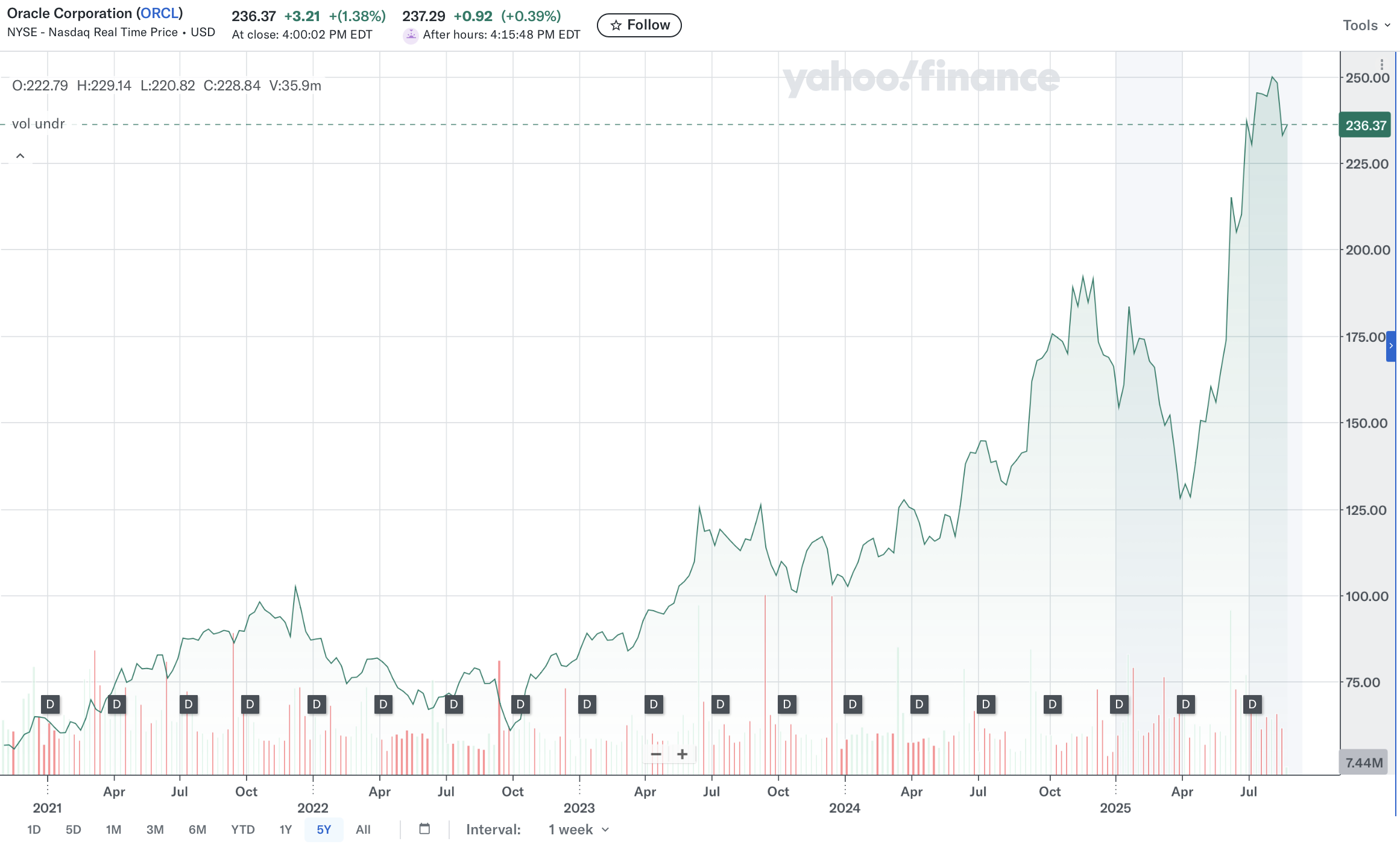The width and height of the screenshot is (1400, 850).
Task: Select the 5D range tab
Action: (73, 830)
